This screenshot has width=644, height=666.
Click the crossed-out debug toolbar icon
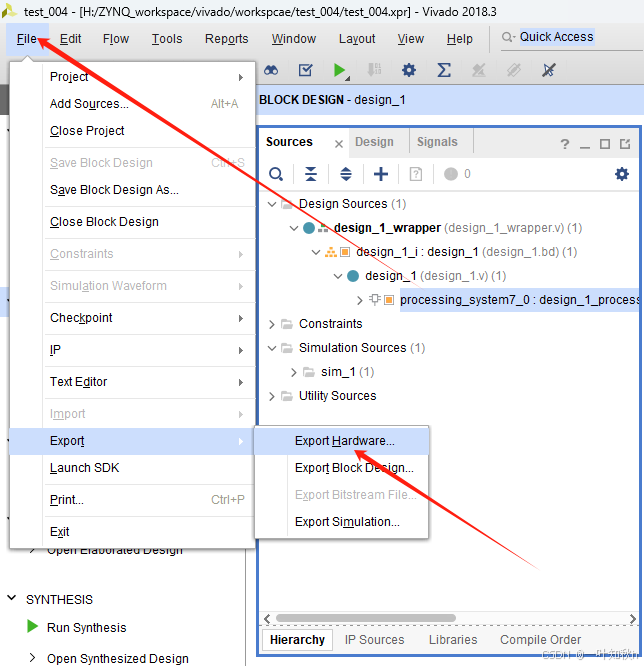[x=548, y=70]
